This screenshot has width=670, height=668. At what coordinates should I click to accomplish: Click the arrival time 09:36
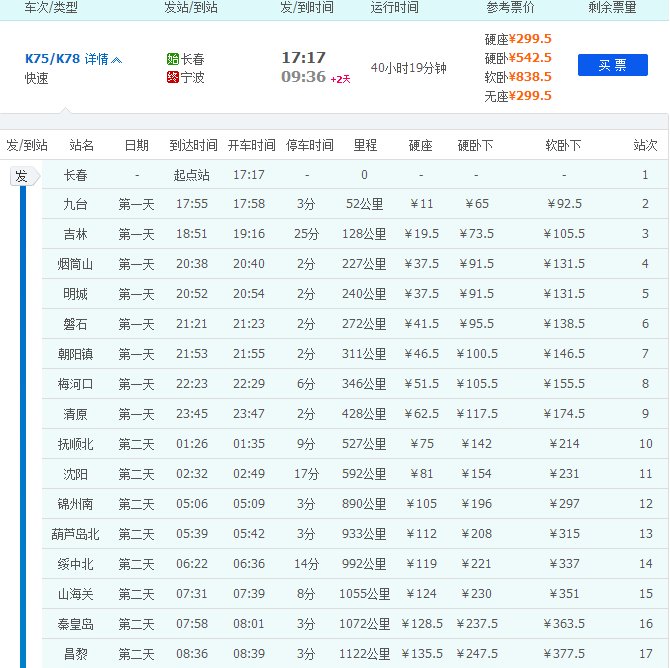pyautogui.click(x=303, y=77)
